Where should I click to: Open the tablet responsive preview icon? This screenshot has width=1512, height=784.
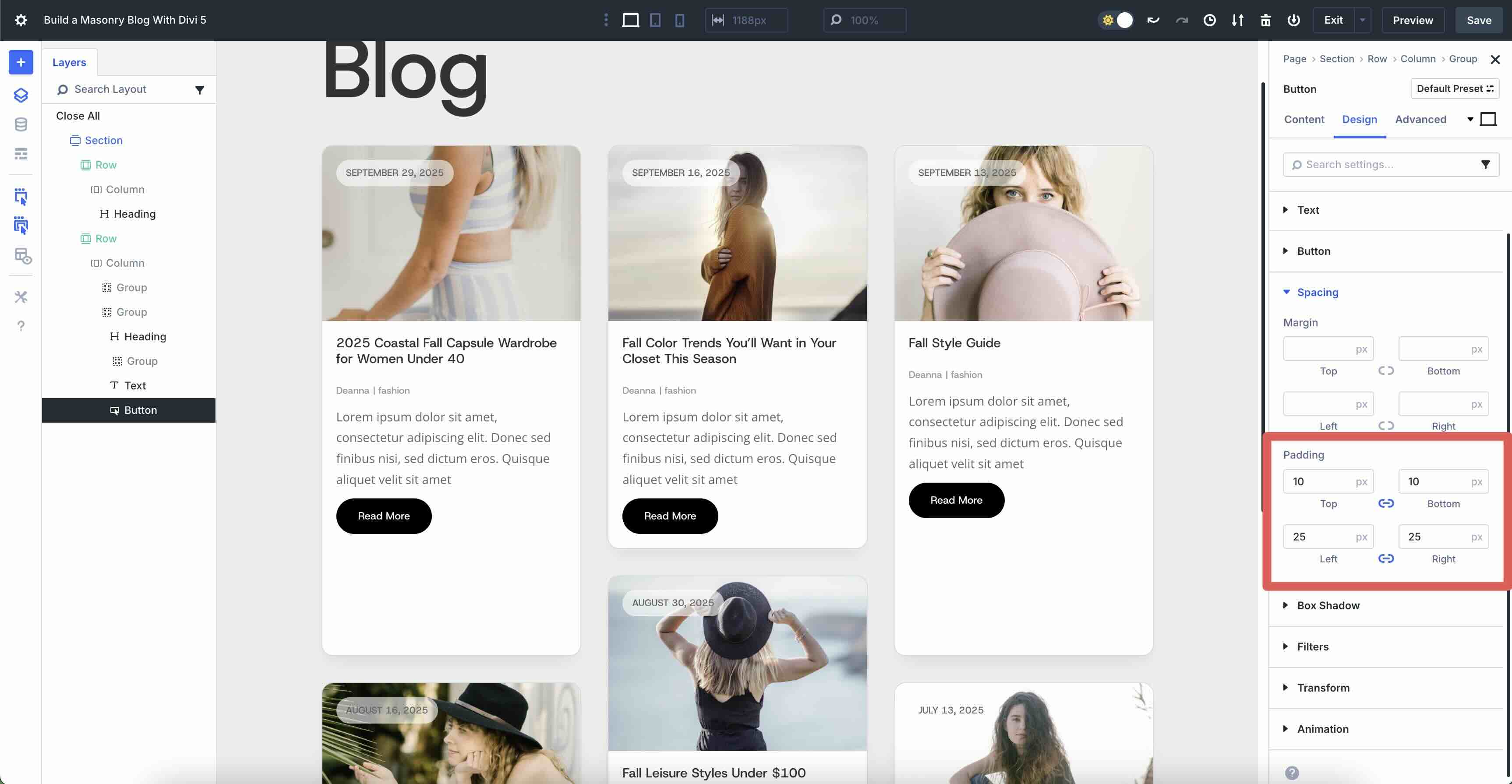click(x=654, y=19)
